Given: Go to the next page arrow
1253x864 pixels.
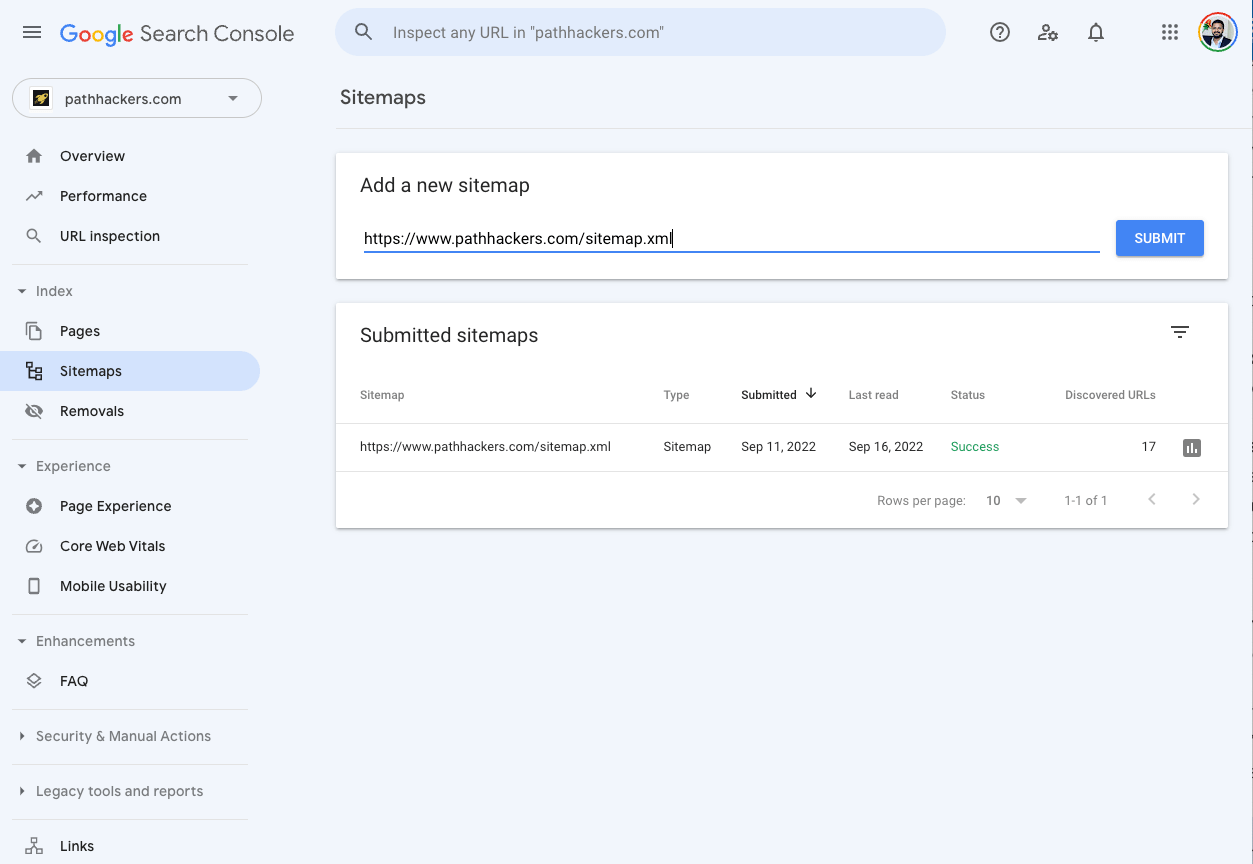Looking at the screenshot, I should click(x=1196, y=499).
